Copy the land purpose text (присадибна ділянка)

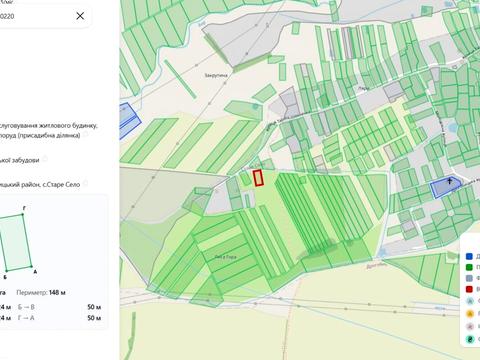point(86,134)
